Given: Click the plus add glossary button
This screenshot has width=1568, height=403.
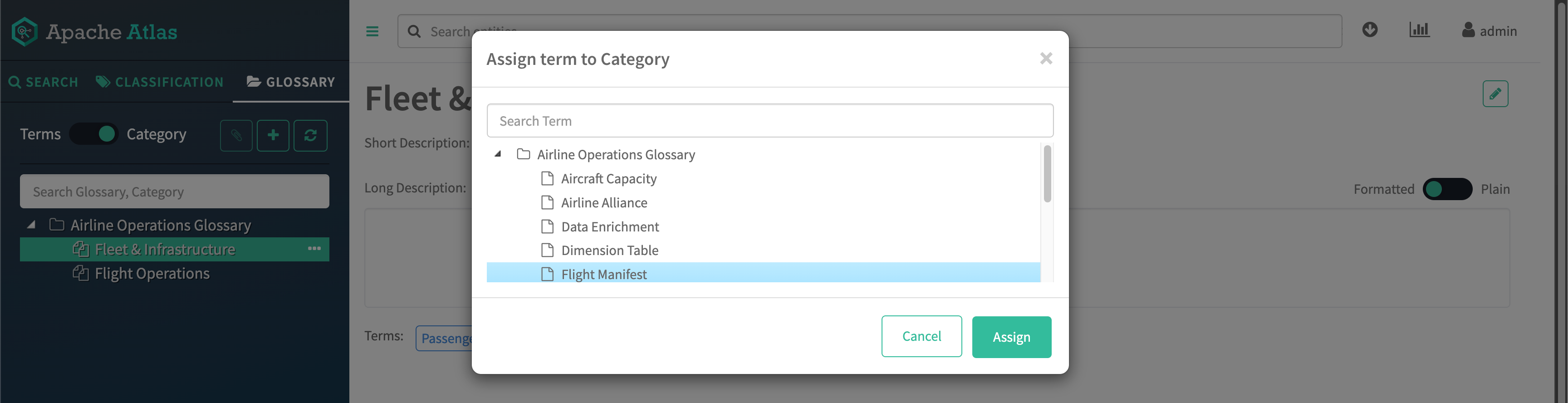Looking at the screenshot, I should 273,135.
